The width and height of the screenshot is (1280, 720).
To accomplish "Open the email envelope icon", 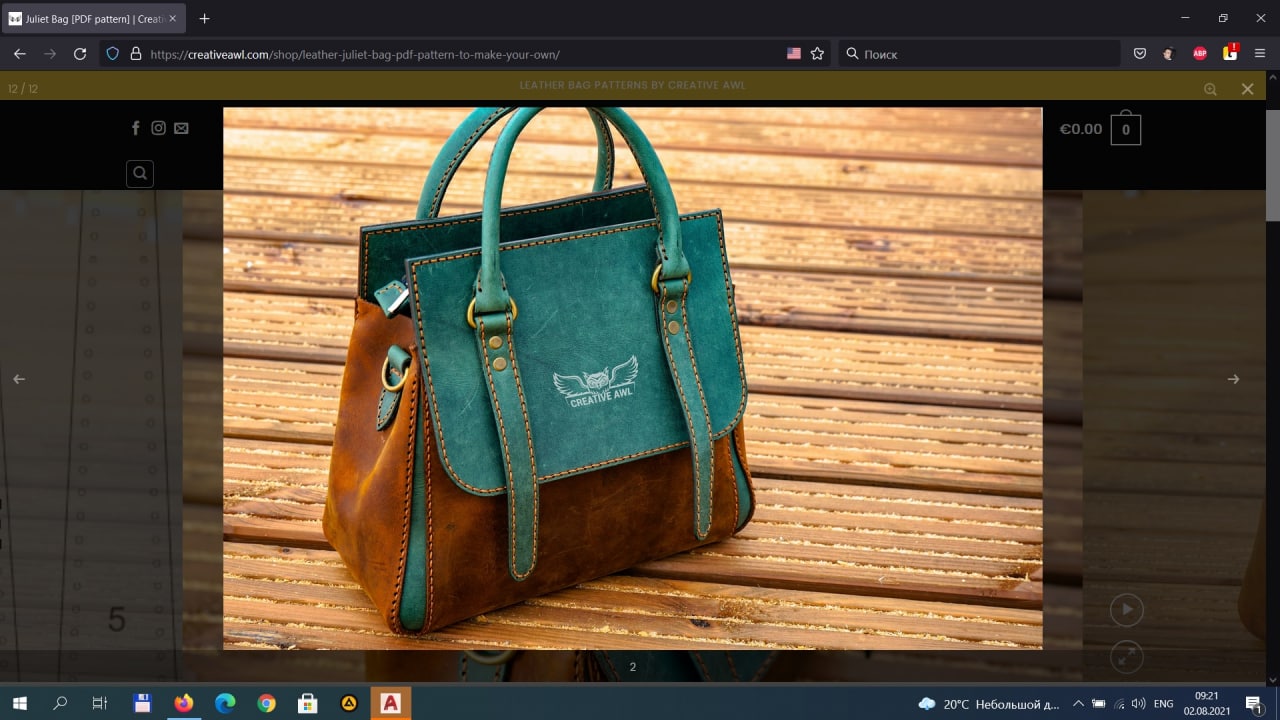I will (x=181, y=128).
